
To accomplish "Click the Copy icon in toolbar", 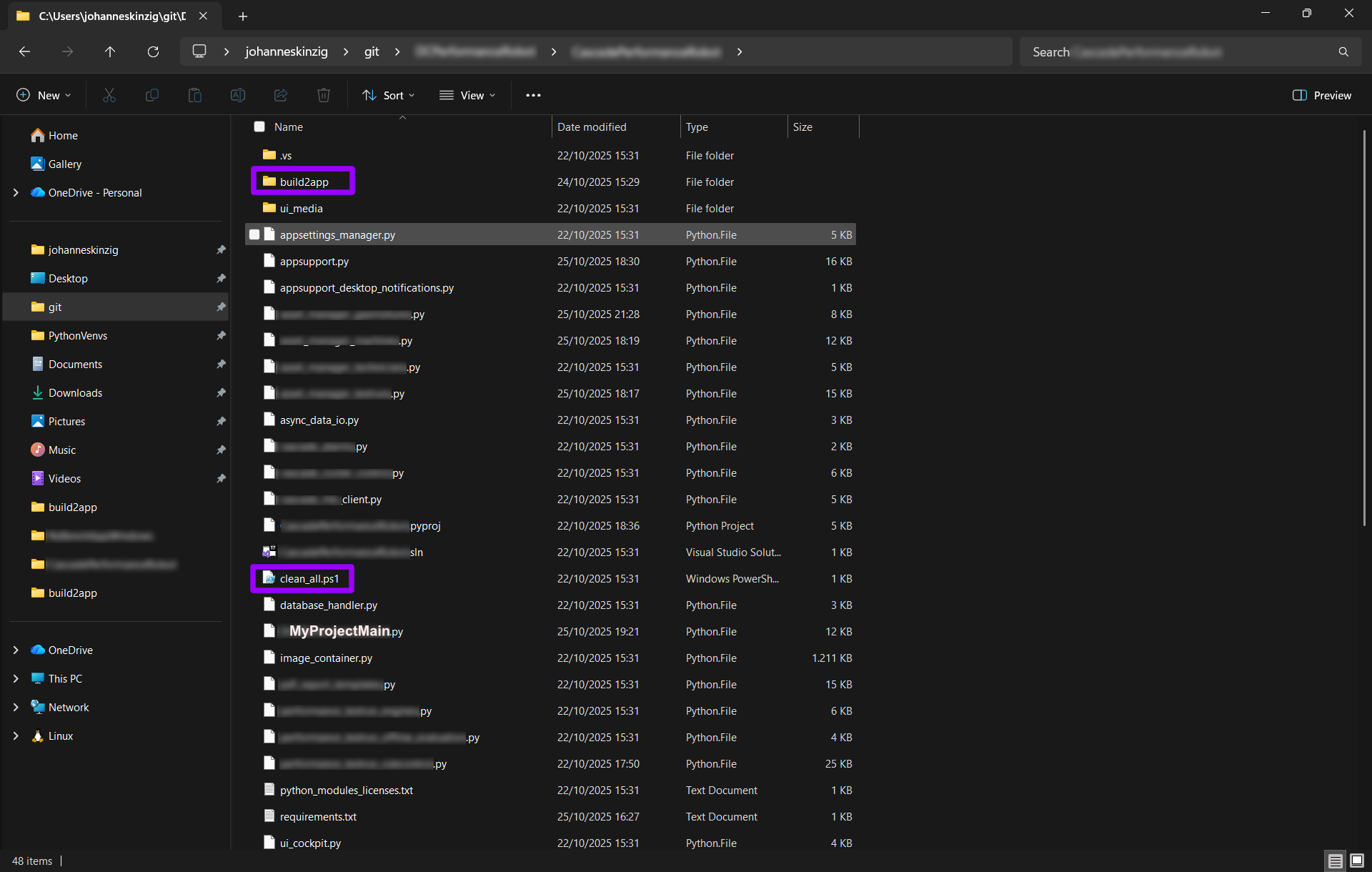I will tap(152, 95).
